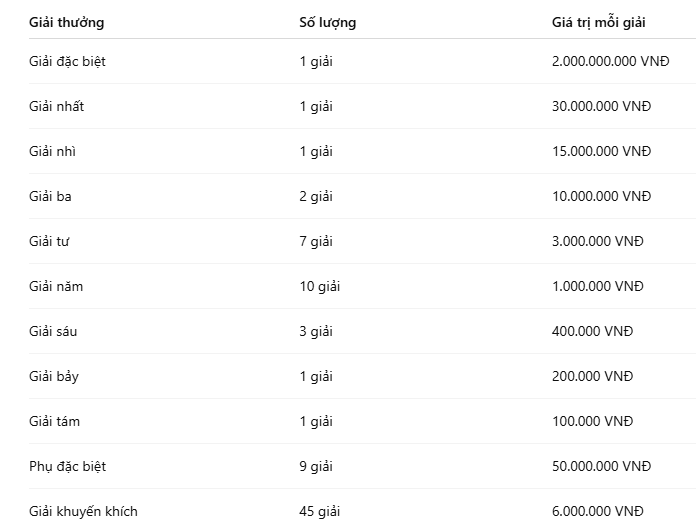
Task: Click the Giá trị mỗi giải header
Action: click(598, 22)
